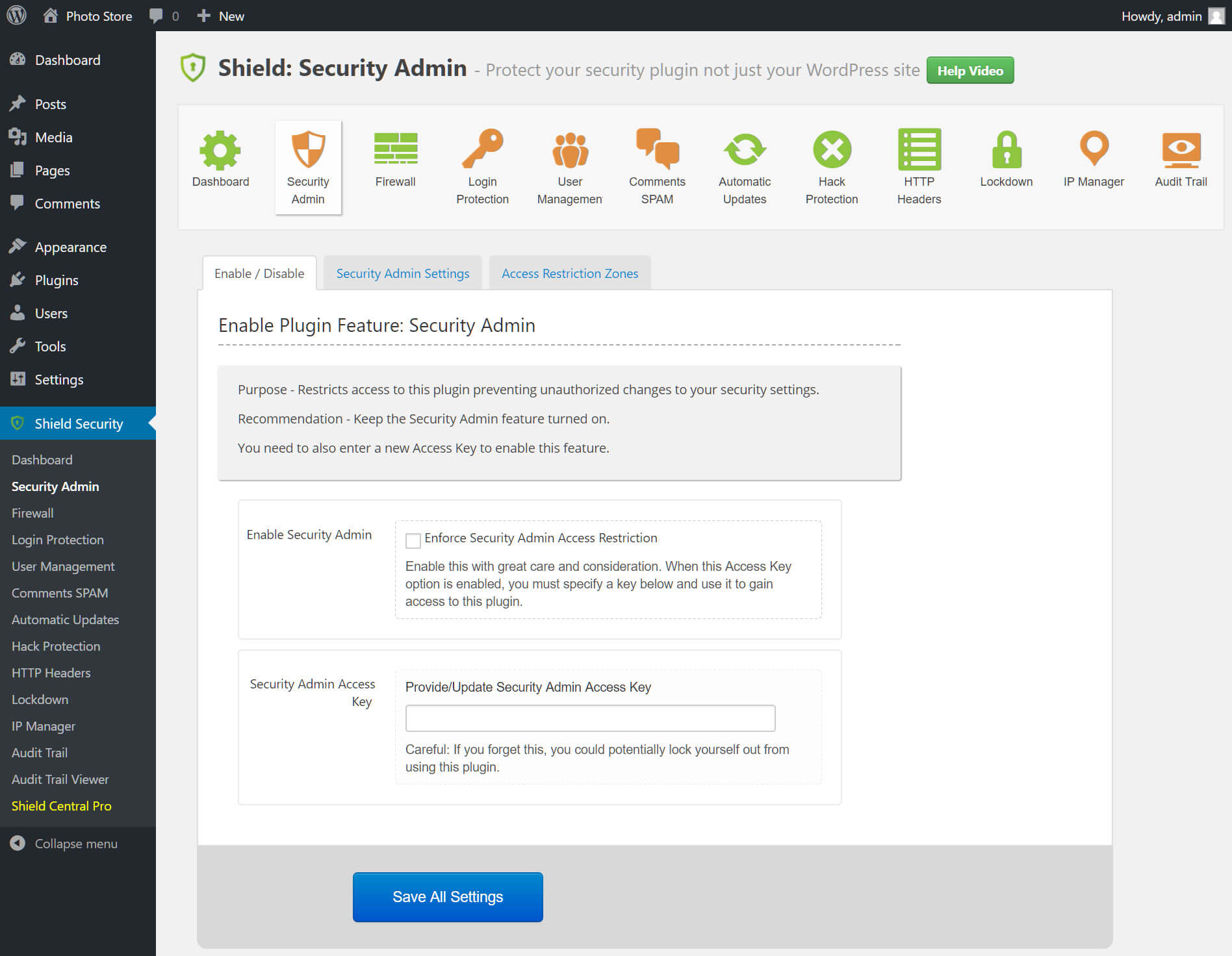Open User Management people icon
1232x956 pixels.
tap(570, 150)
